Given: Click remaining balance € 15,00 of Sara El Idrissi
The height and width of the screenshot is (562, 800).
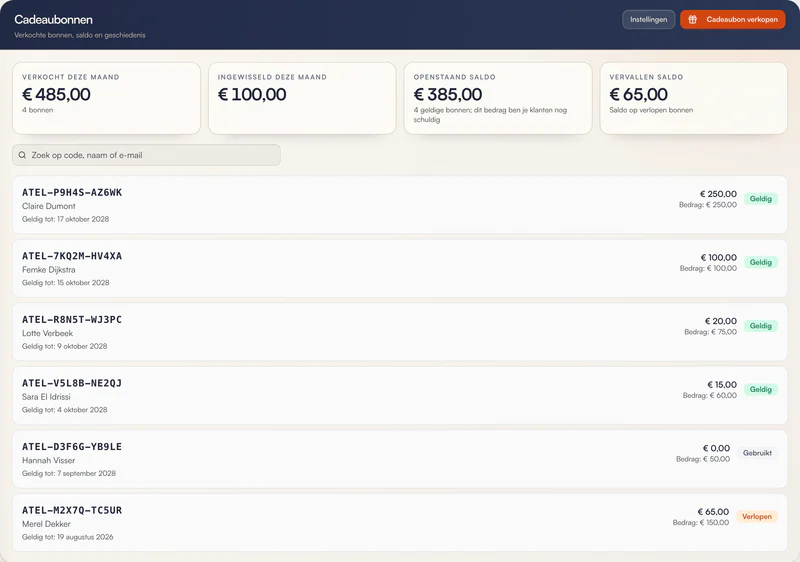Looking at the screenshot, I should pyautogui.click(x=722, y=385).
